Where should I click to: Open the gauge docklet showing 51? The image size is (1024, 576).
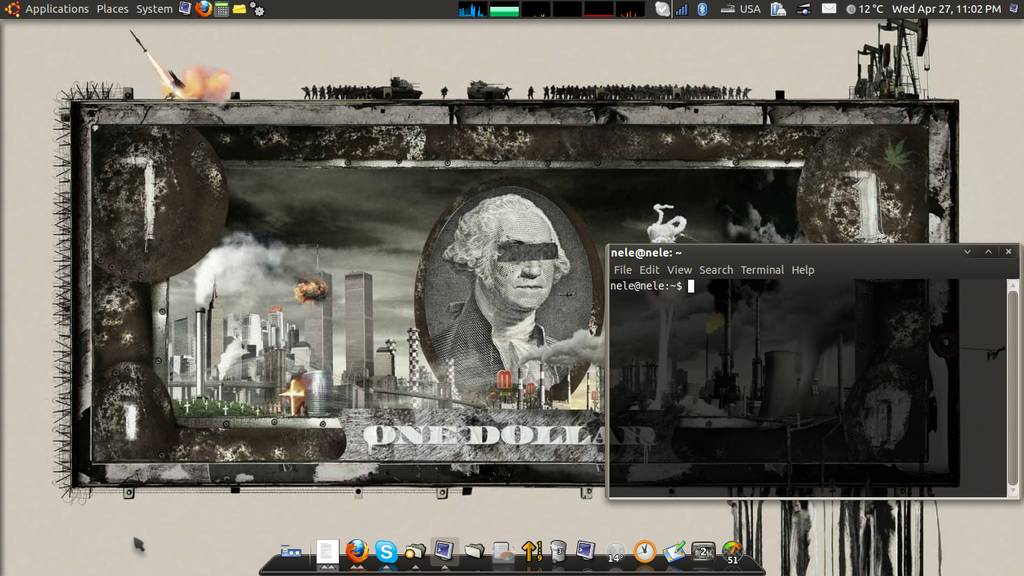tap(732, 552)
